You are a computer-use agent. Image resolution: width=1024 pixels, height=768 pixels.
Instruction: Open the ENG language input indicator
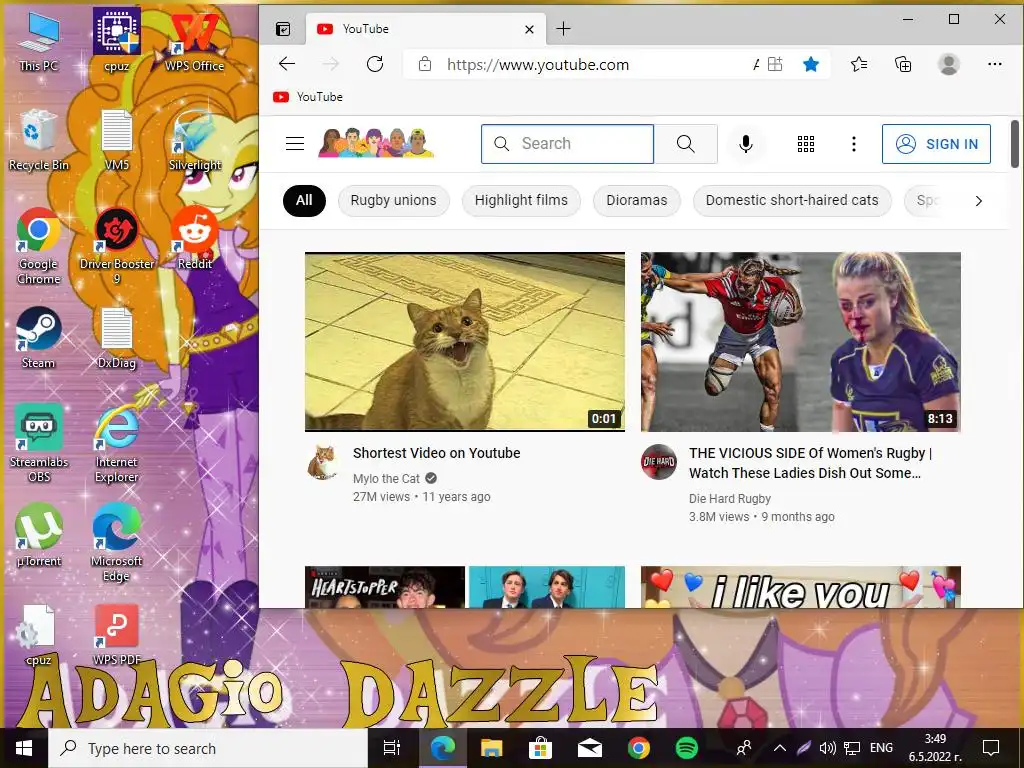click(x=881, y=748)
